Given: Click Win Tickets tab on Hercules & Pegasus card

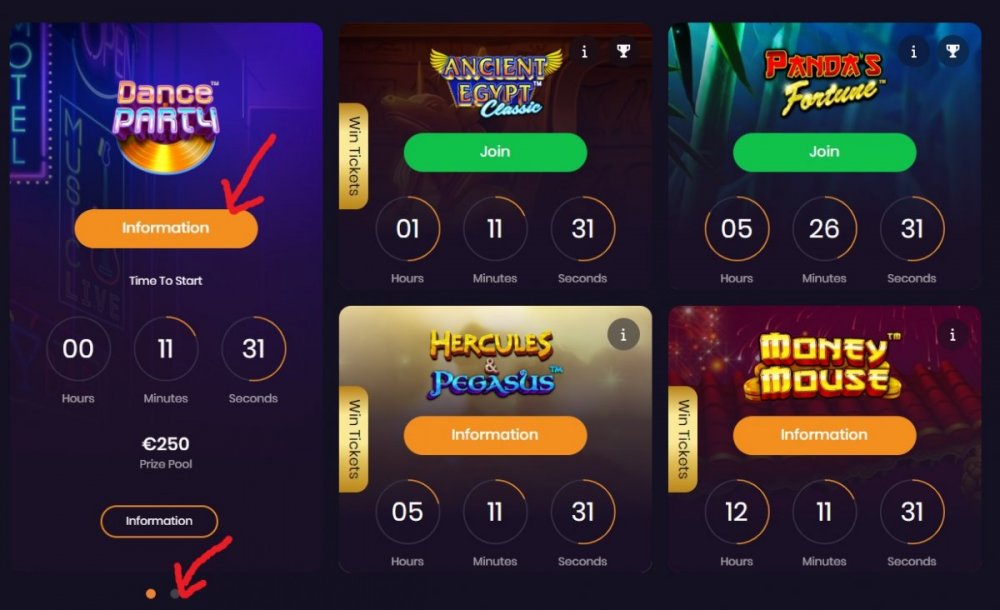Looking at the screenshot, I should coord(353,439).
